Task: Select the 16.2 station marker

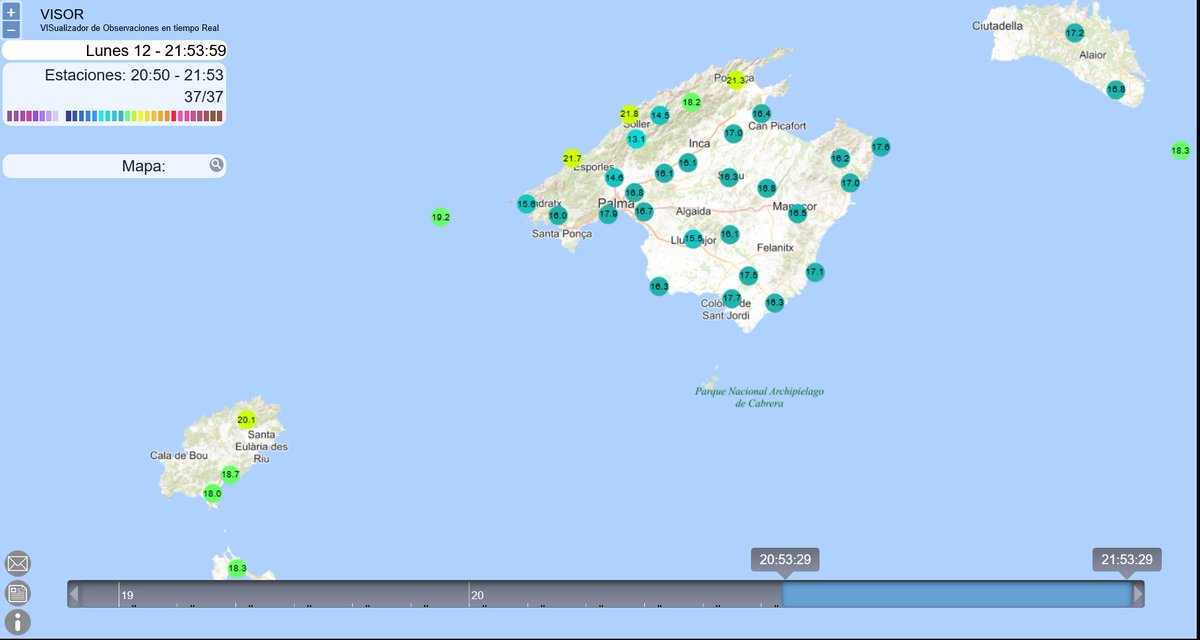Action: (841, 158)
